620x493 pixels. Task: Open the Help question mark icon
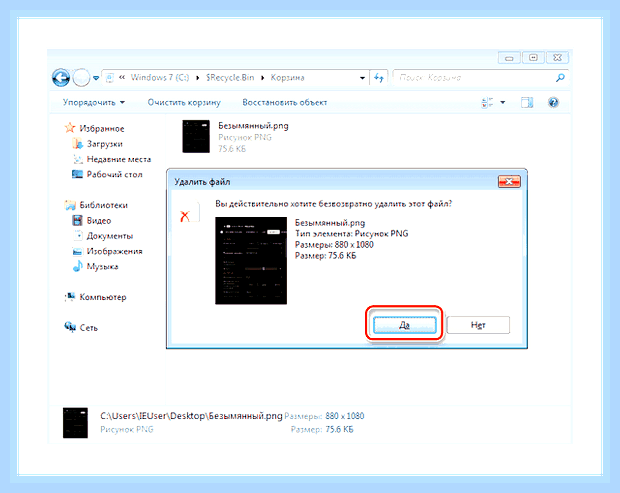(553, 102)
